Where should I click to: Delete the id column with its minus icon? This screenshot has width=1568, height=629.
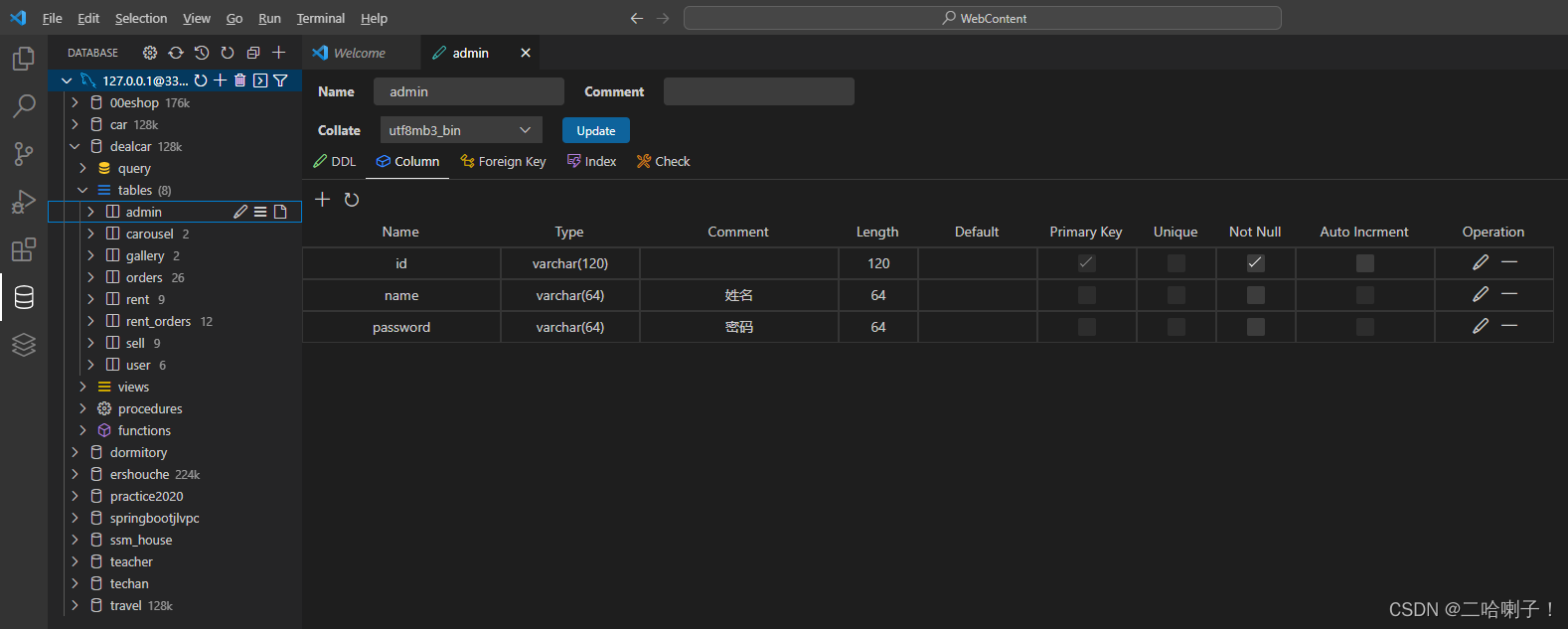(x=1509, y=262)
